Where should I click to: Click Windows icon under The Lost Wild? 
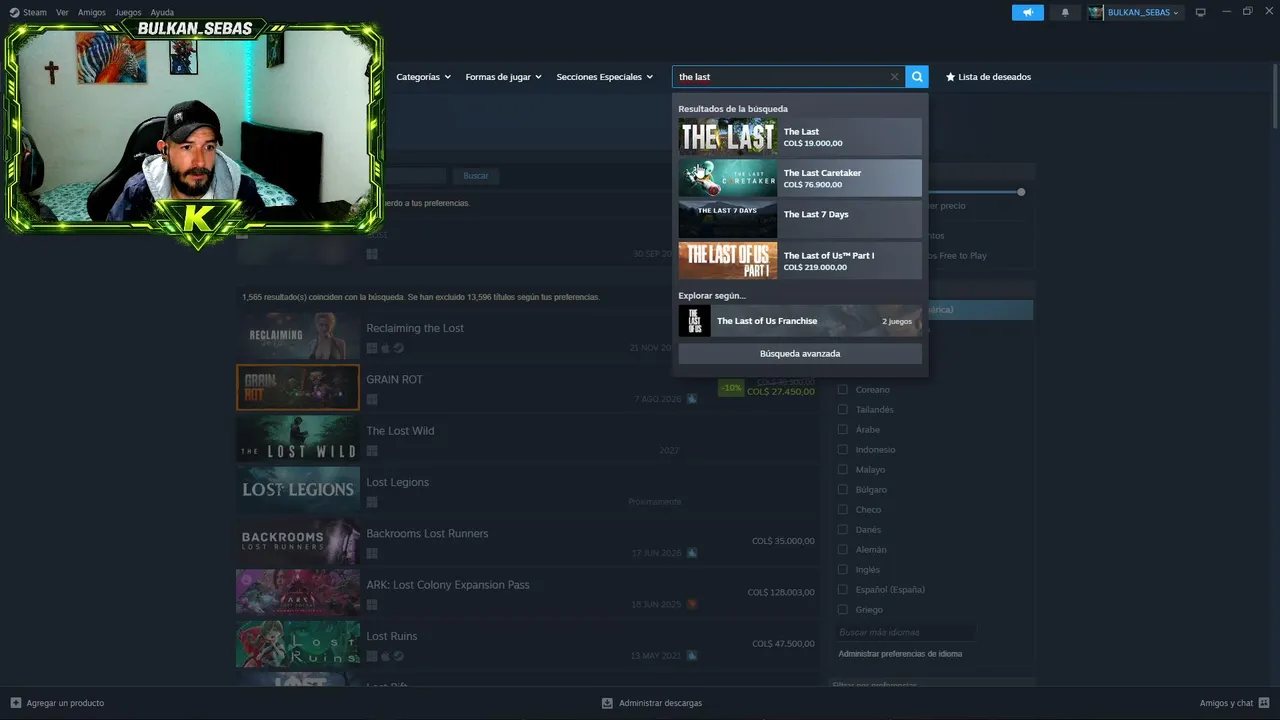(x=372, y=450)
